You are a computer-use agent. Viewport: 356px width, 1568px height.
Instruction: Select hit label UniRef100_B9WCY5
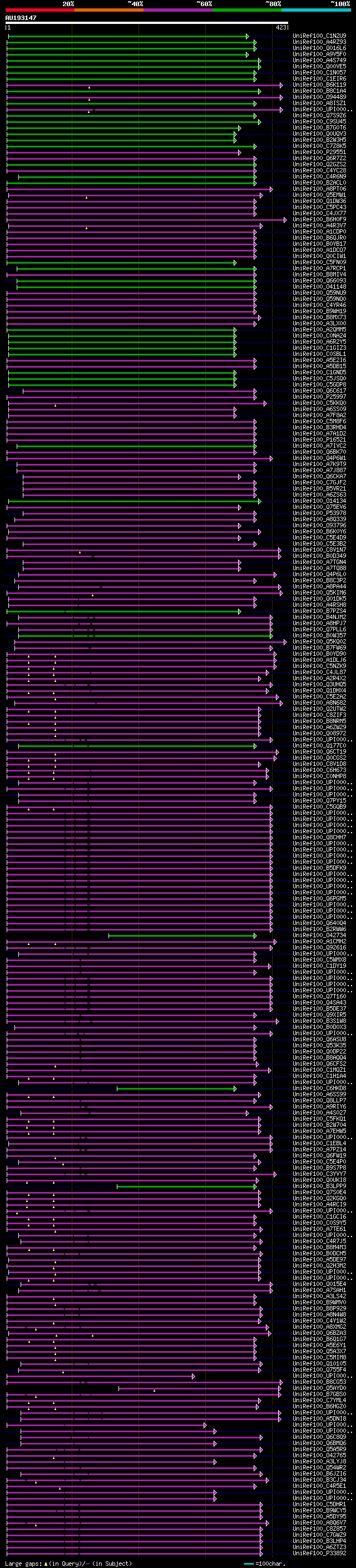coord(319,1510)
